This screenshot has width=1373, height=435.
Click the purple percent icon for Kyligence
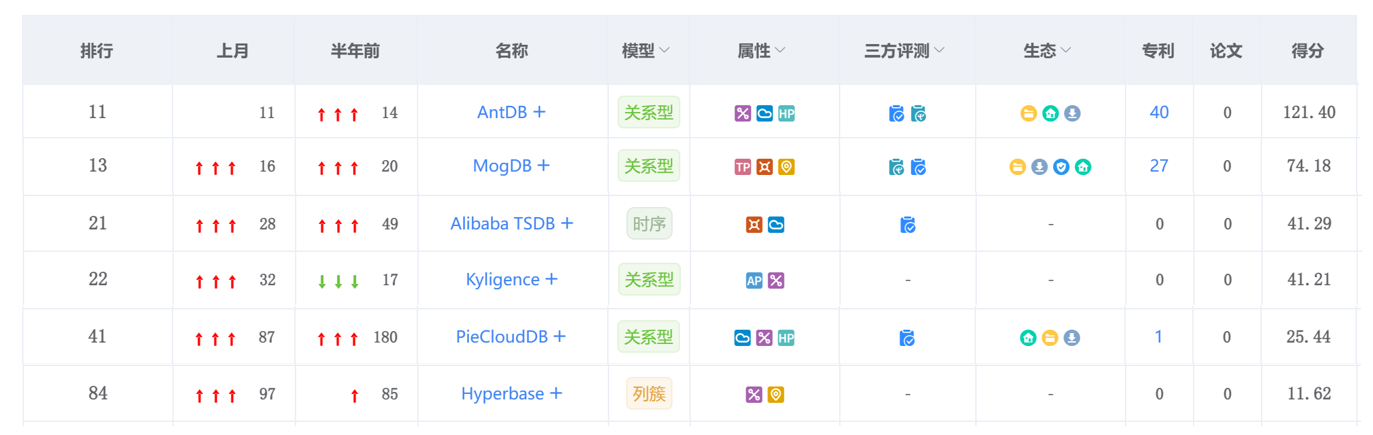pyautogui.click(x=776, y=281)
